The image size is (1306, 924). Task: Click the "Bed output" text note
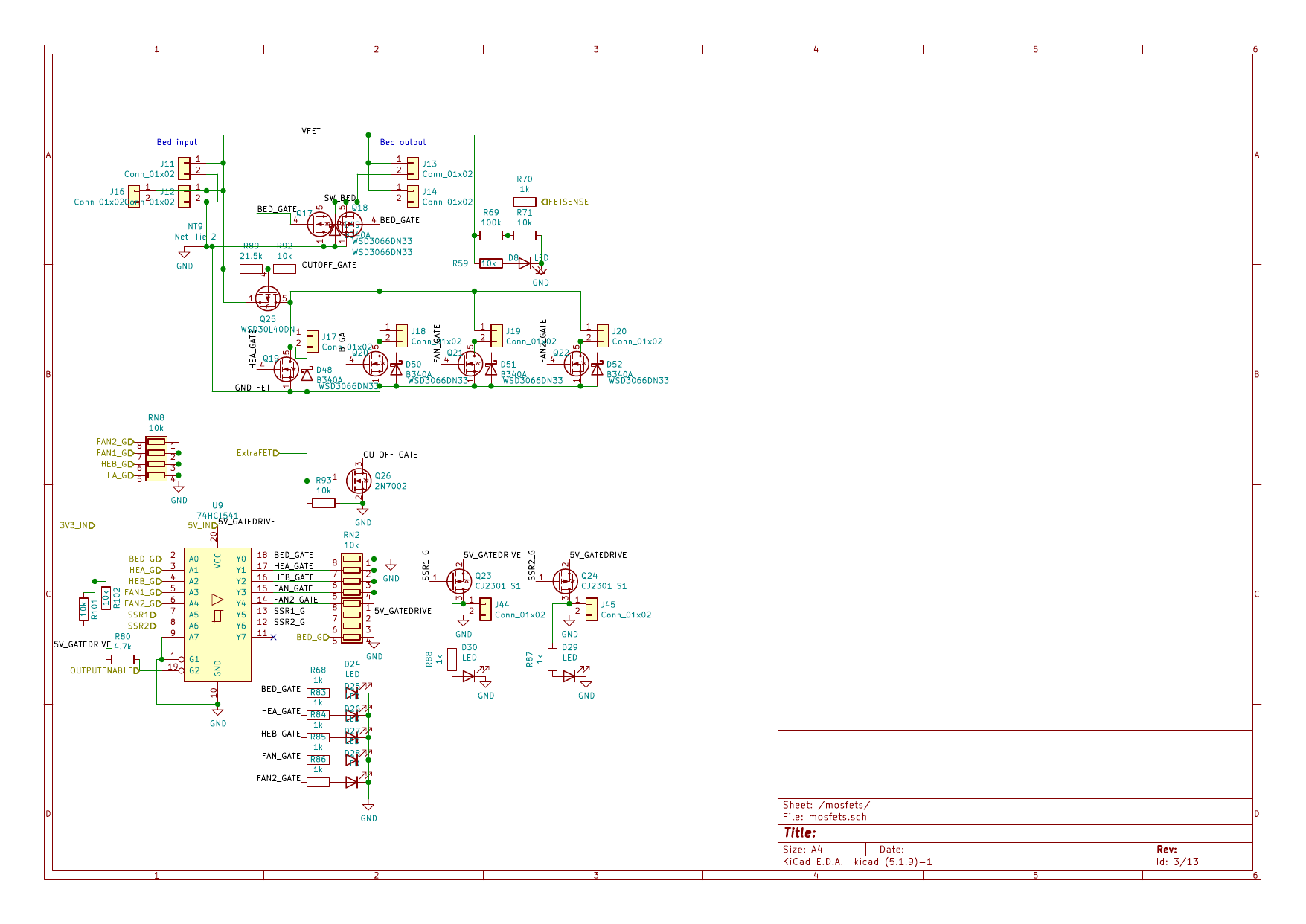pos(403,142)
